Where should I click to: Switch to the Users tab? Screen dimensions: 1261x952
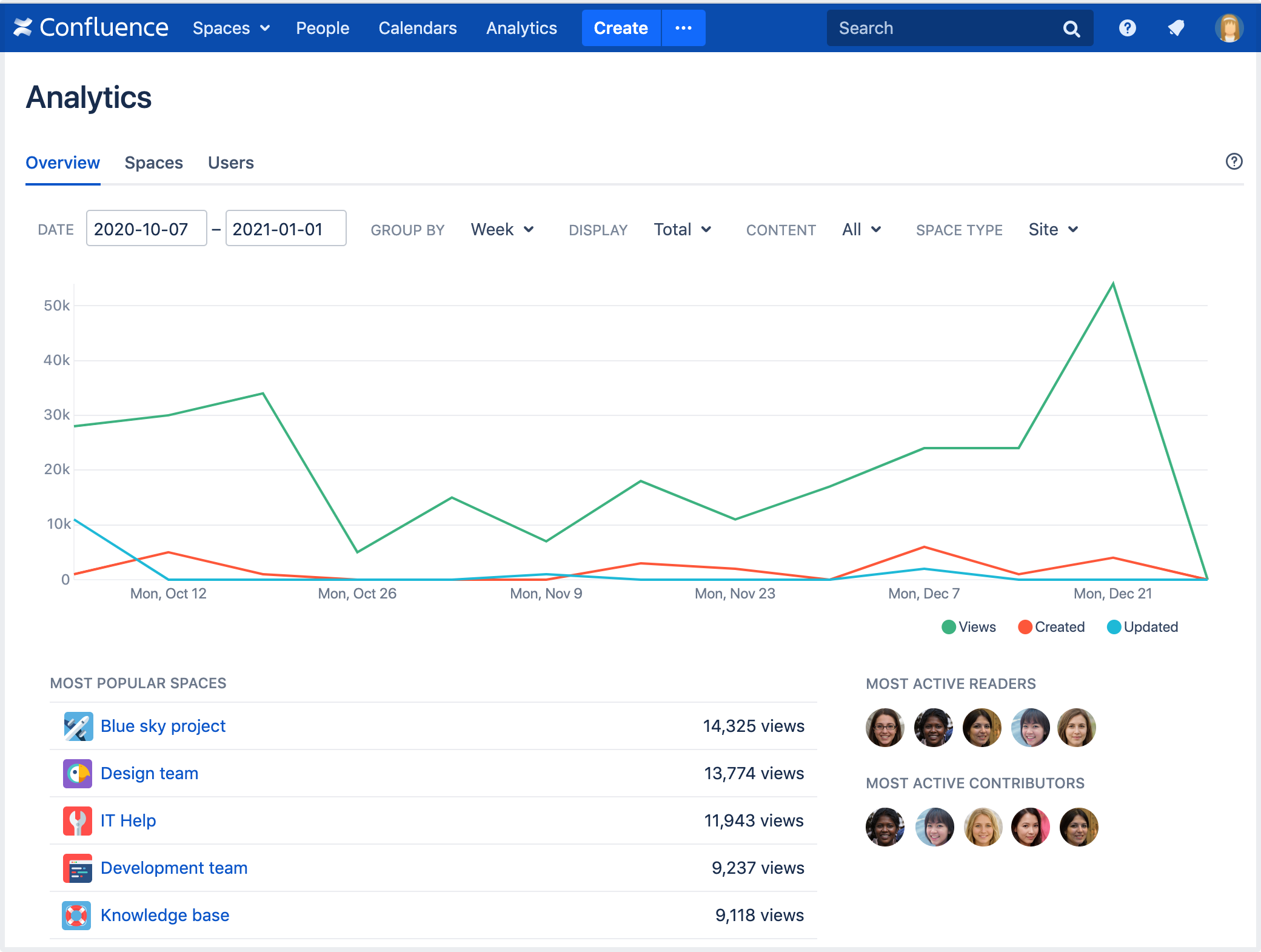tap(230, 163)
